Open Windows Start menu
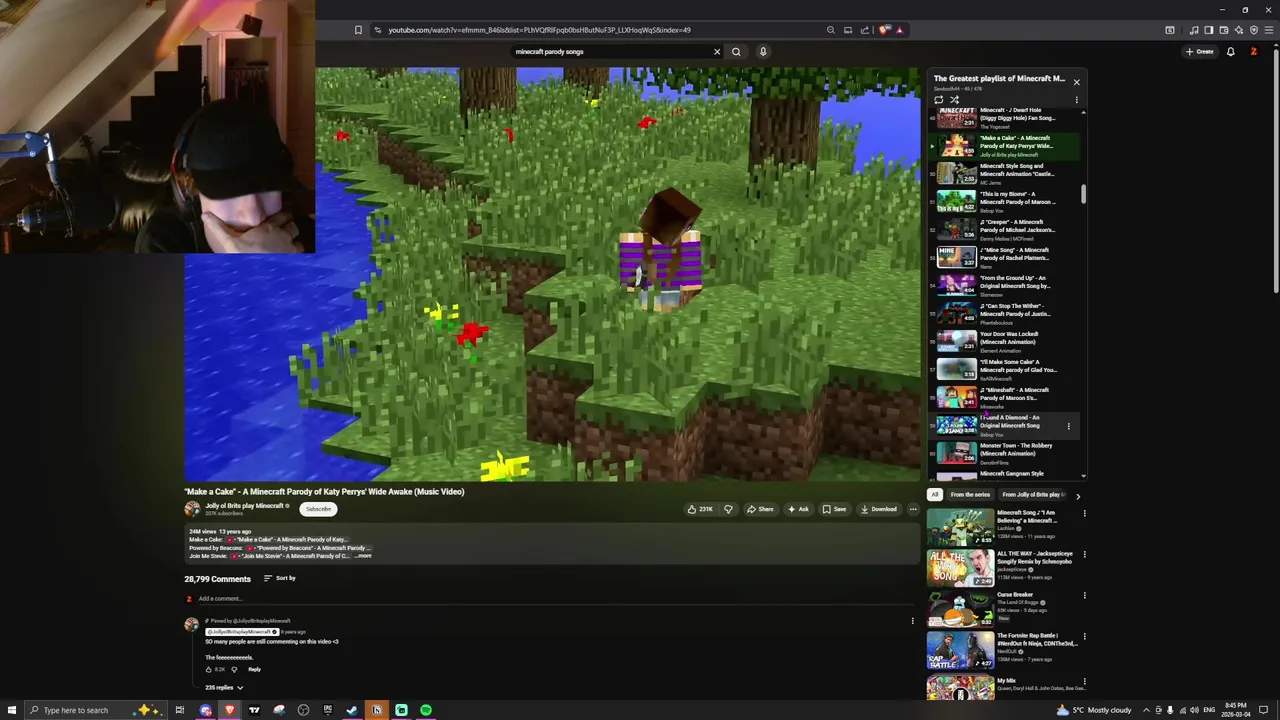 (12, 710)
